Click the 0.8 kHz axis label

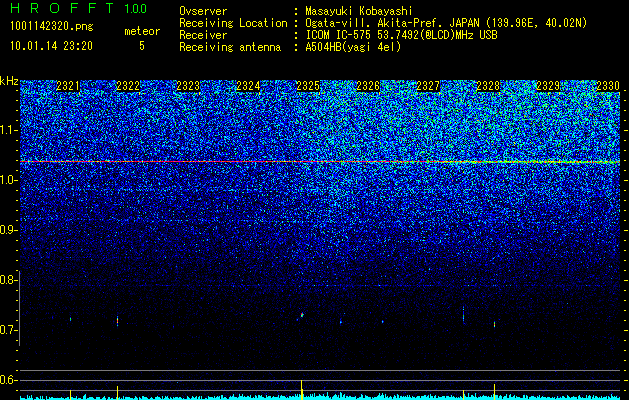point(9,280)
